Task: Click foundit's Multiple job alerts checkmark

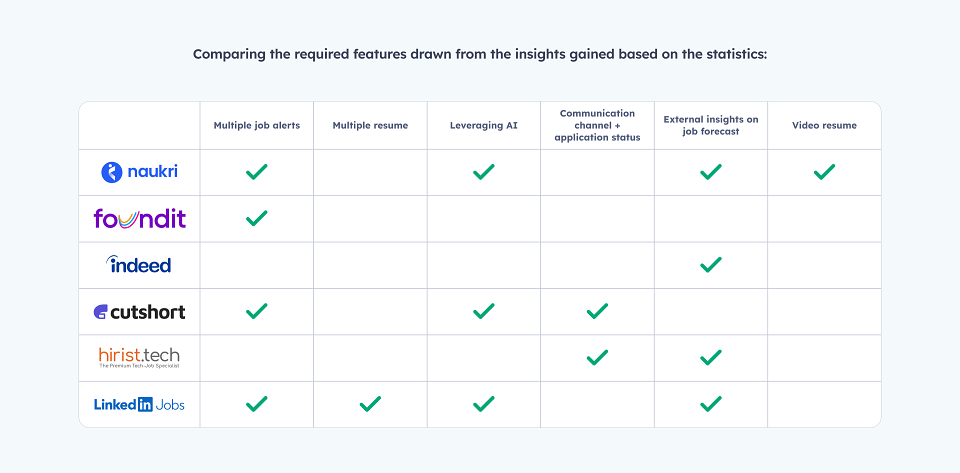Action: pos(257,218)
